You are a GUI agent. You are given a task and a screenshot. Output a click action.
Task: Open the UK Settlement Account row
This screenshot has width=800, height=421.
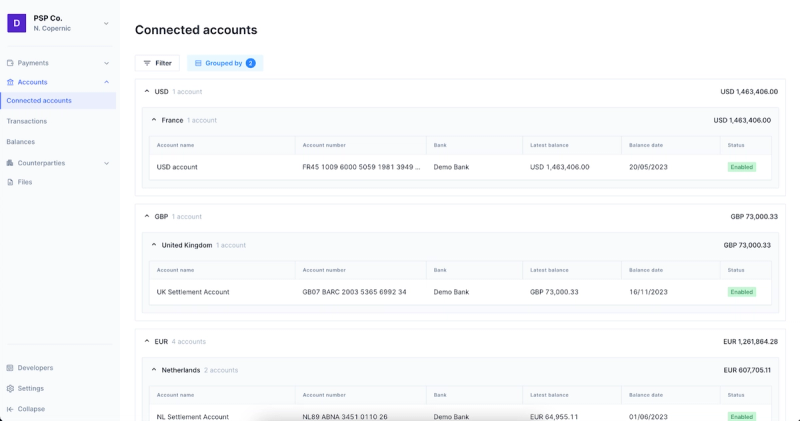pos(460,292)
